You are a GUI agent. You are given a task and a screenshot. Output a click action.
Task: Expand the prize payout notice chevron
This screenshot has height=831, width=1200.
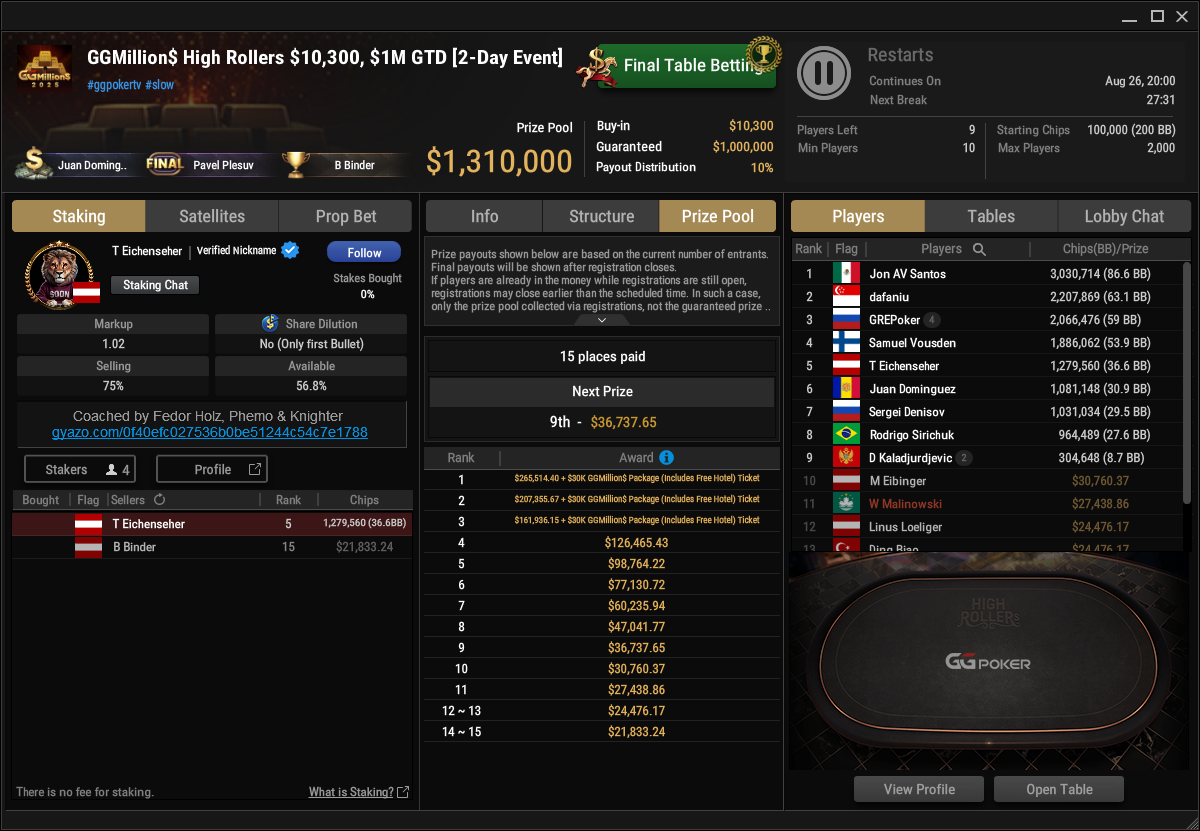tap(602, 320)
